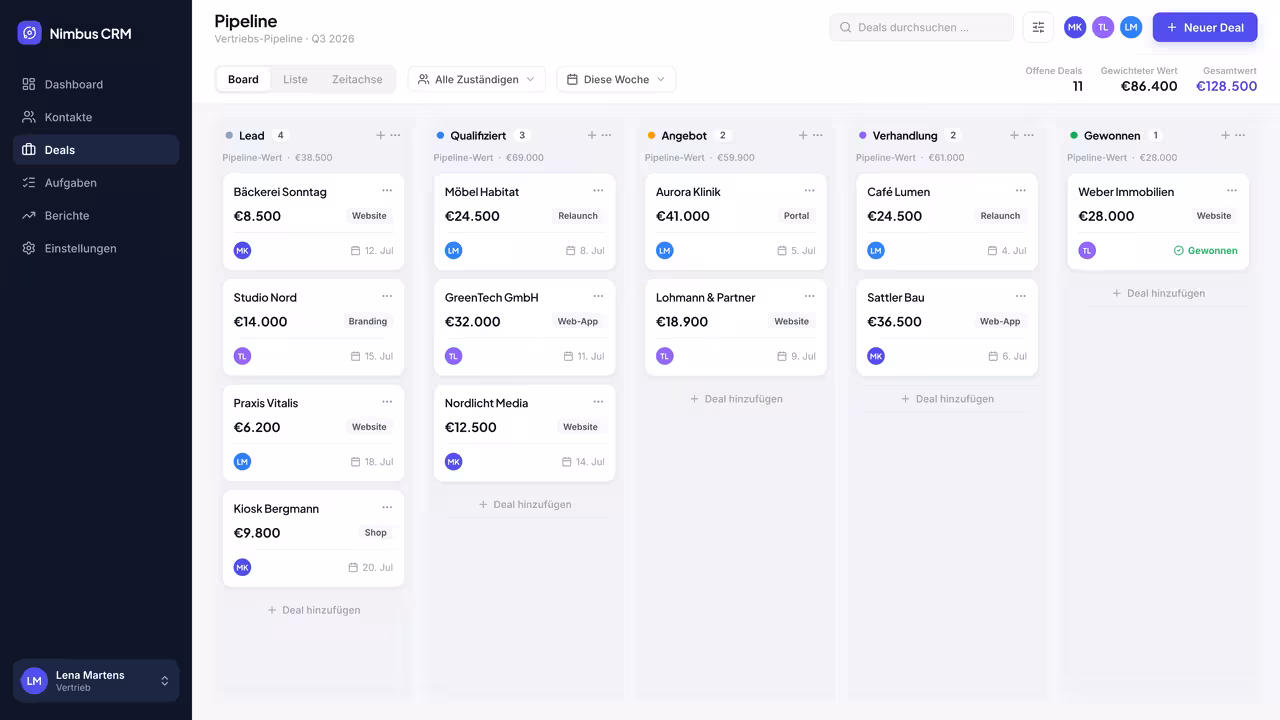The height and width of the screenshot is (720, 1280).
Task: Click the Gewonnen status on Weber Immobilien
Action: point(1205,250)
